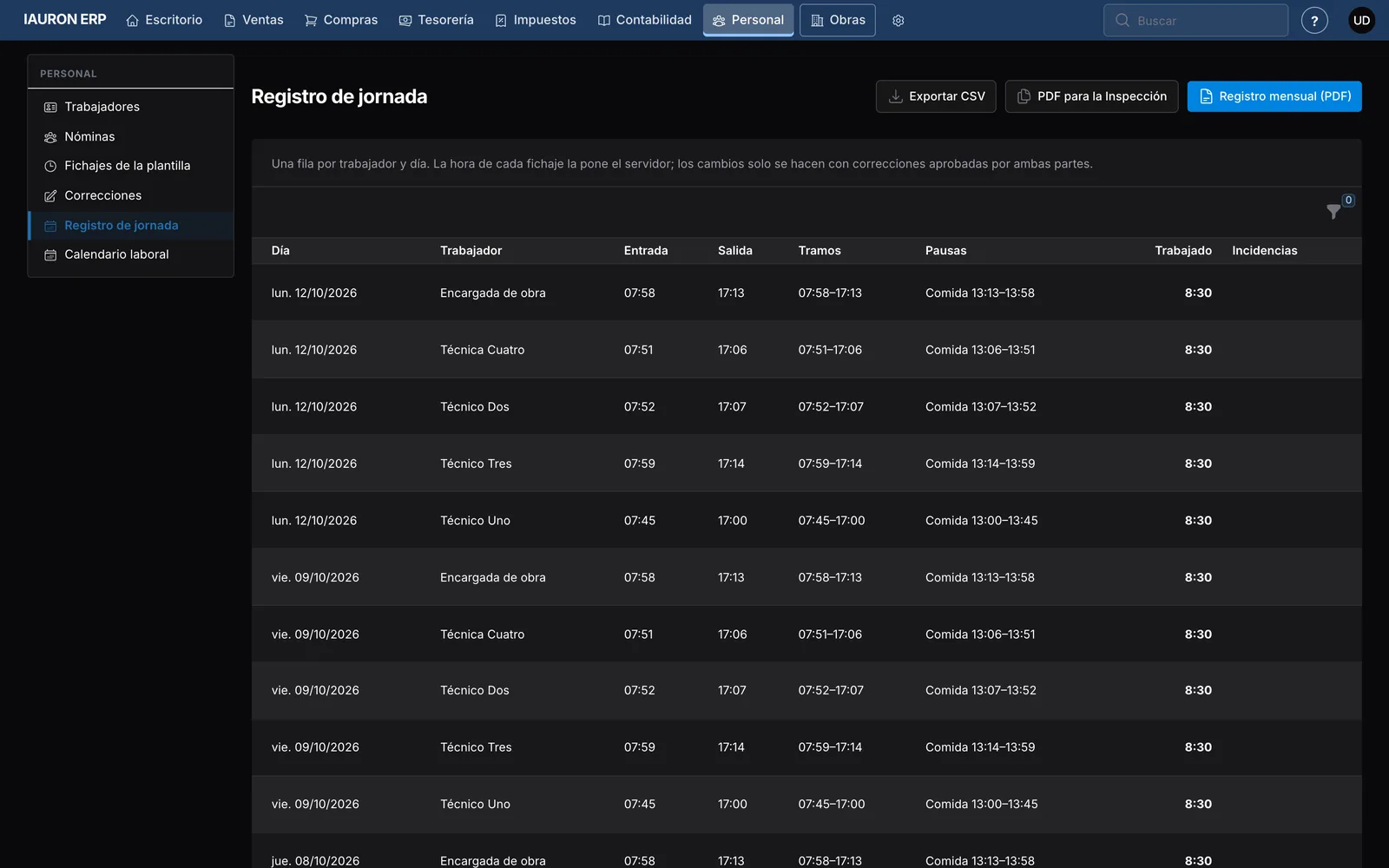Viewport: 1389px width, 868px height.
Task: Export the register with Exportar CSV
Action: 936,96
